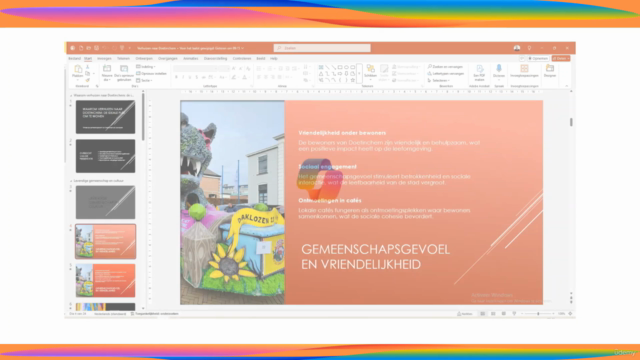This screenshot has height=360, width=640.
Task: Clear all formatting icon
Action: coord(248,69)
